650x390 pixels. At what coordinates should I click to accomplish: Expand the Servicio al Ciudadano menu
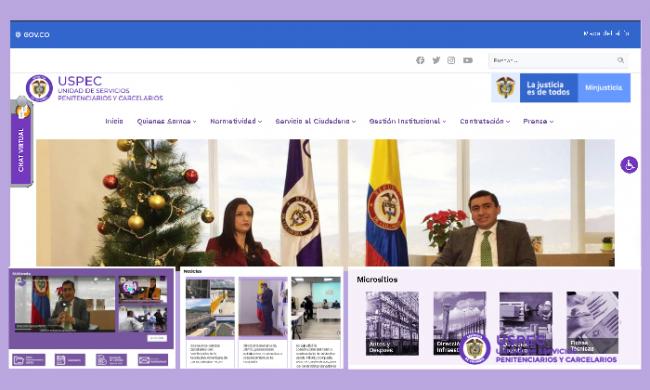point(315,121)
